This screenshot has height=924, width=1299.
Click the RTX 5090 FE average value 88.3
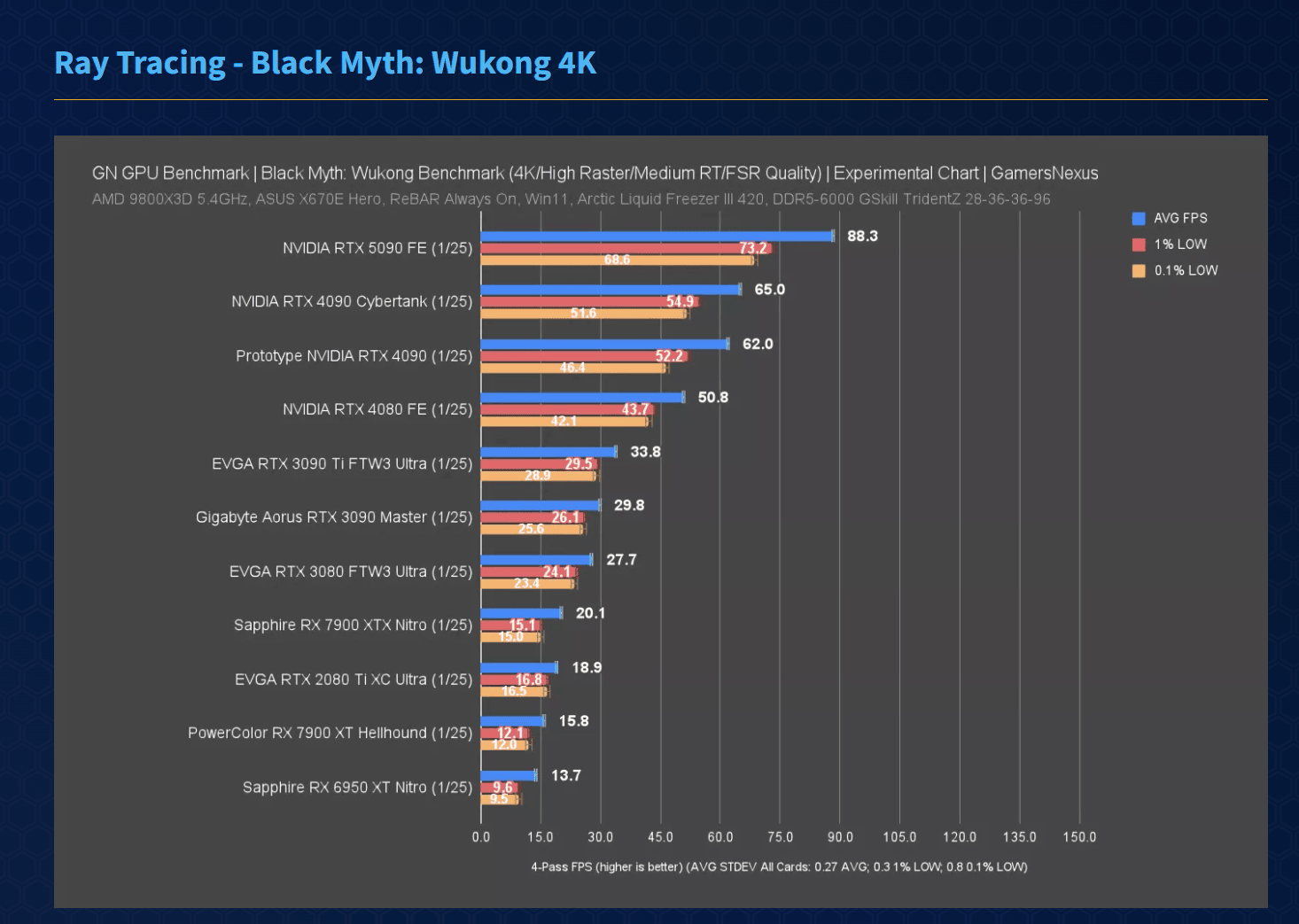click(x=862, y=236)
